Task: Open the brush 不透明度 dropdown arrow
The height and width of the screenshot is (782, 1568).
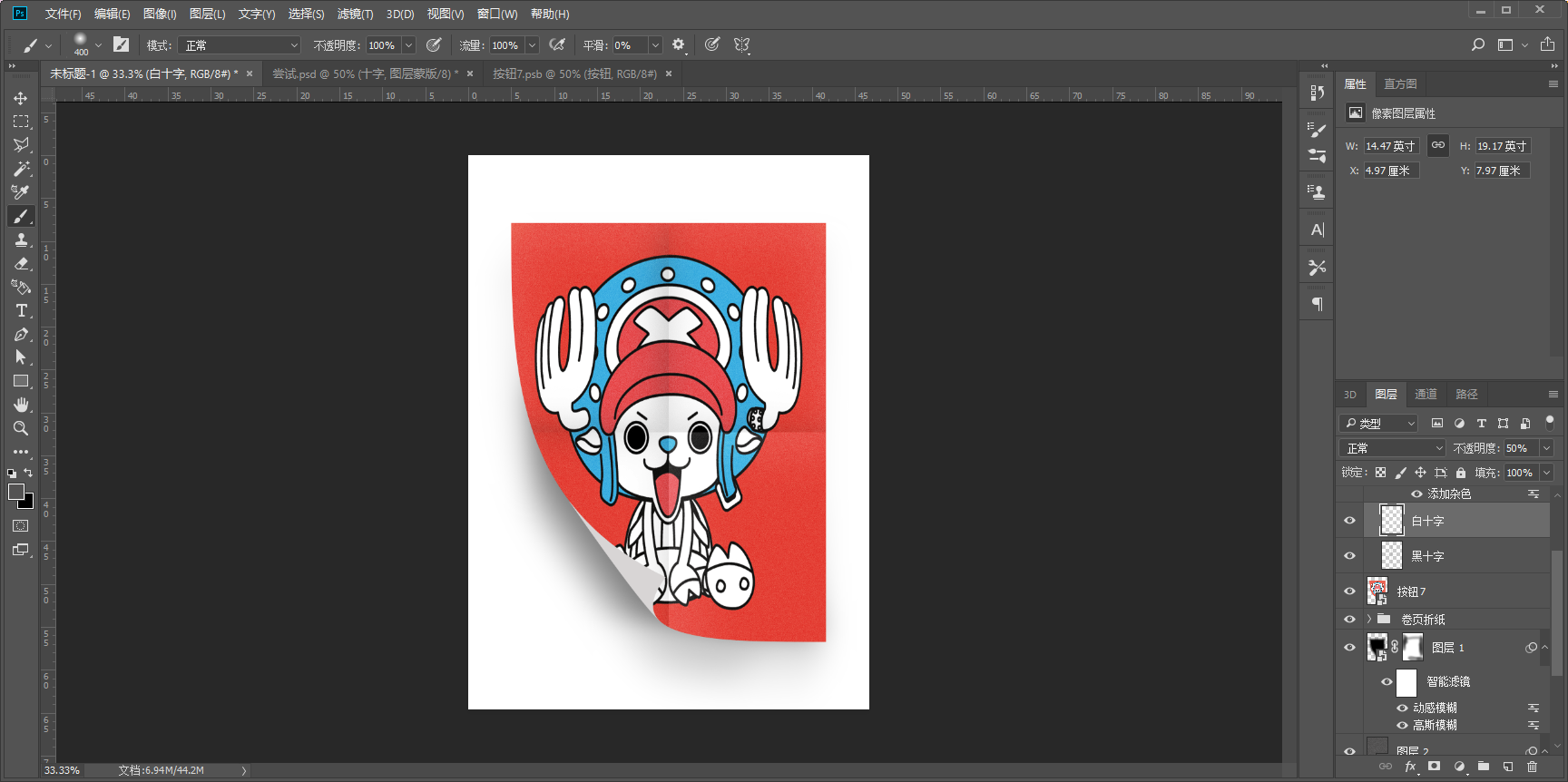Action: tap(408, 45)
